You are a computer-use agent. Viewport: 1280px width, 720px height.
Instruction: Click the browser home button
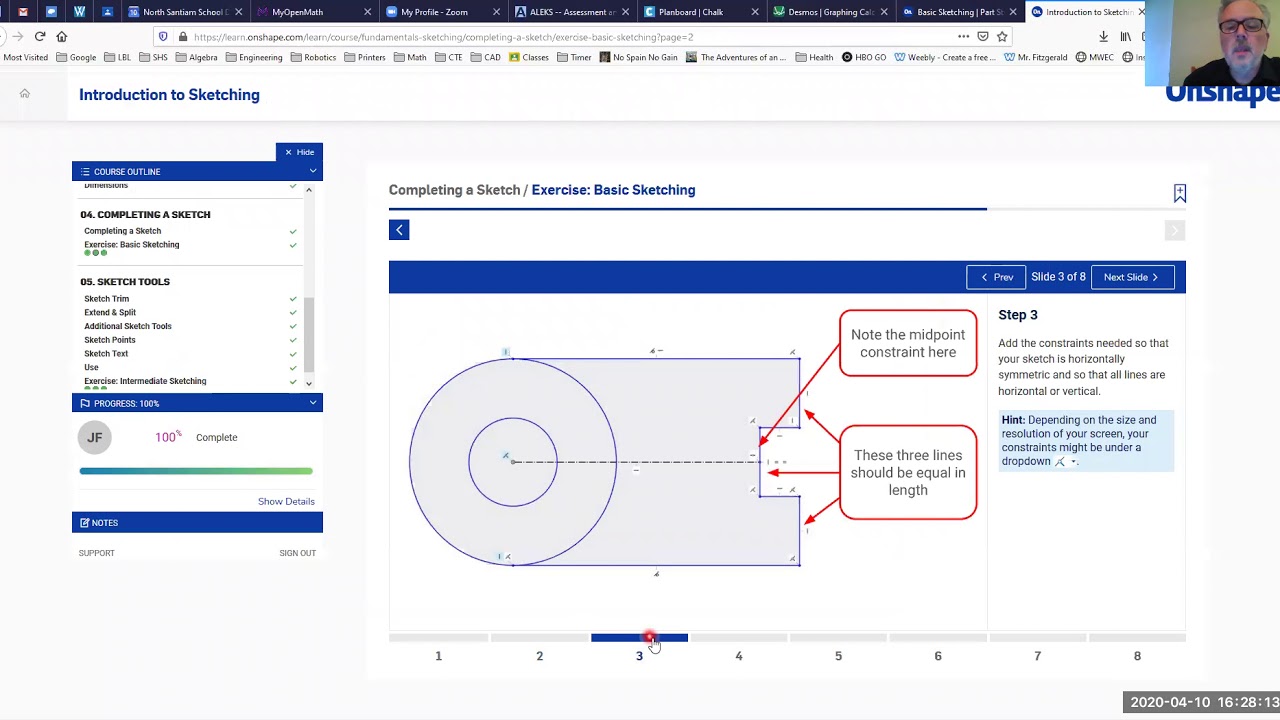(62, 37)
